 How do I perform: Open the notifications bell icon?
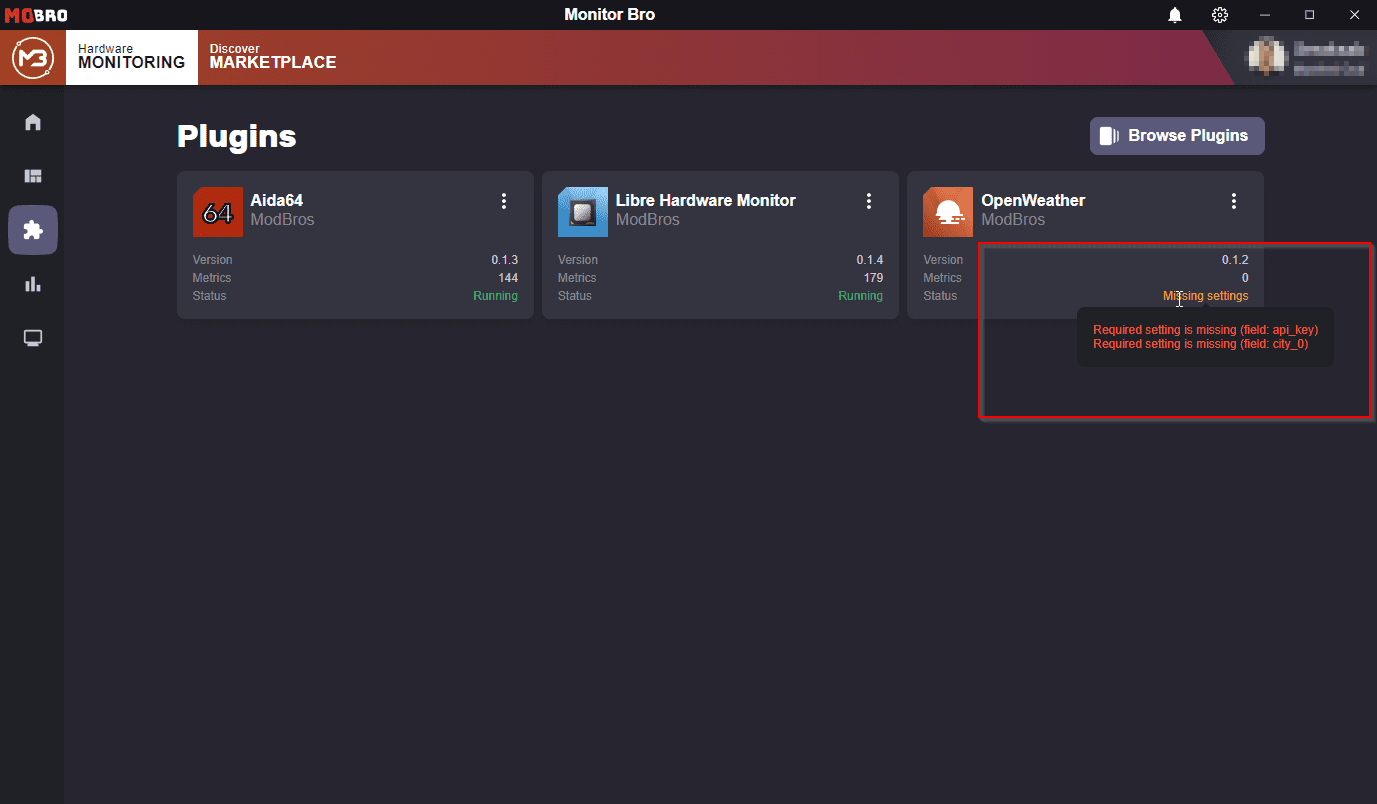coord(1175,15)
